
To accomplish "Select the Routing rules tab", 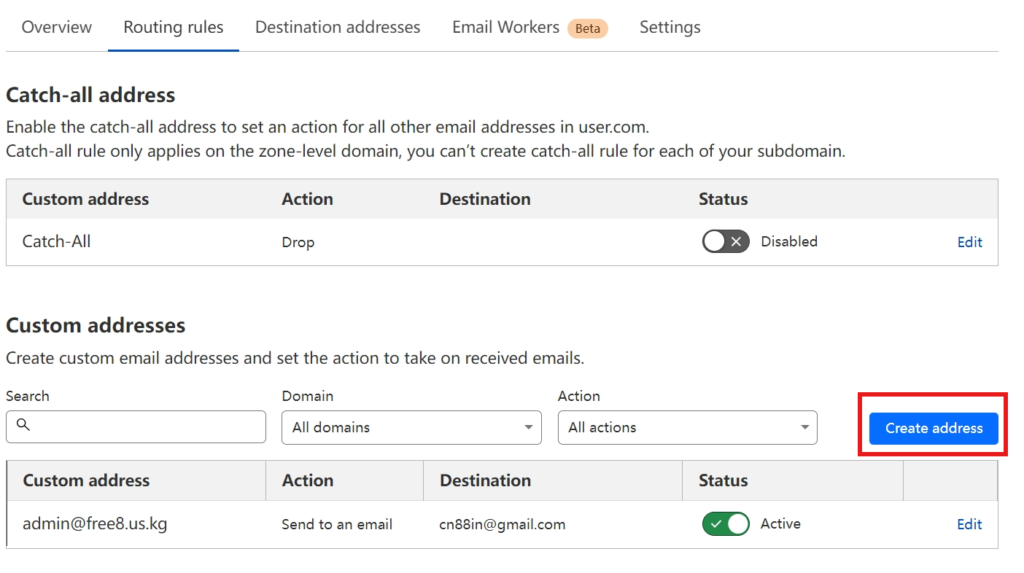I will coord(173,27).
